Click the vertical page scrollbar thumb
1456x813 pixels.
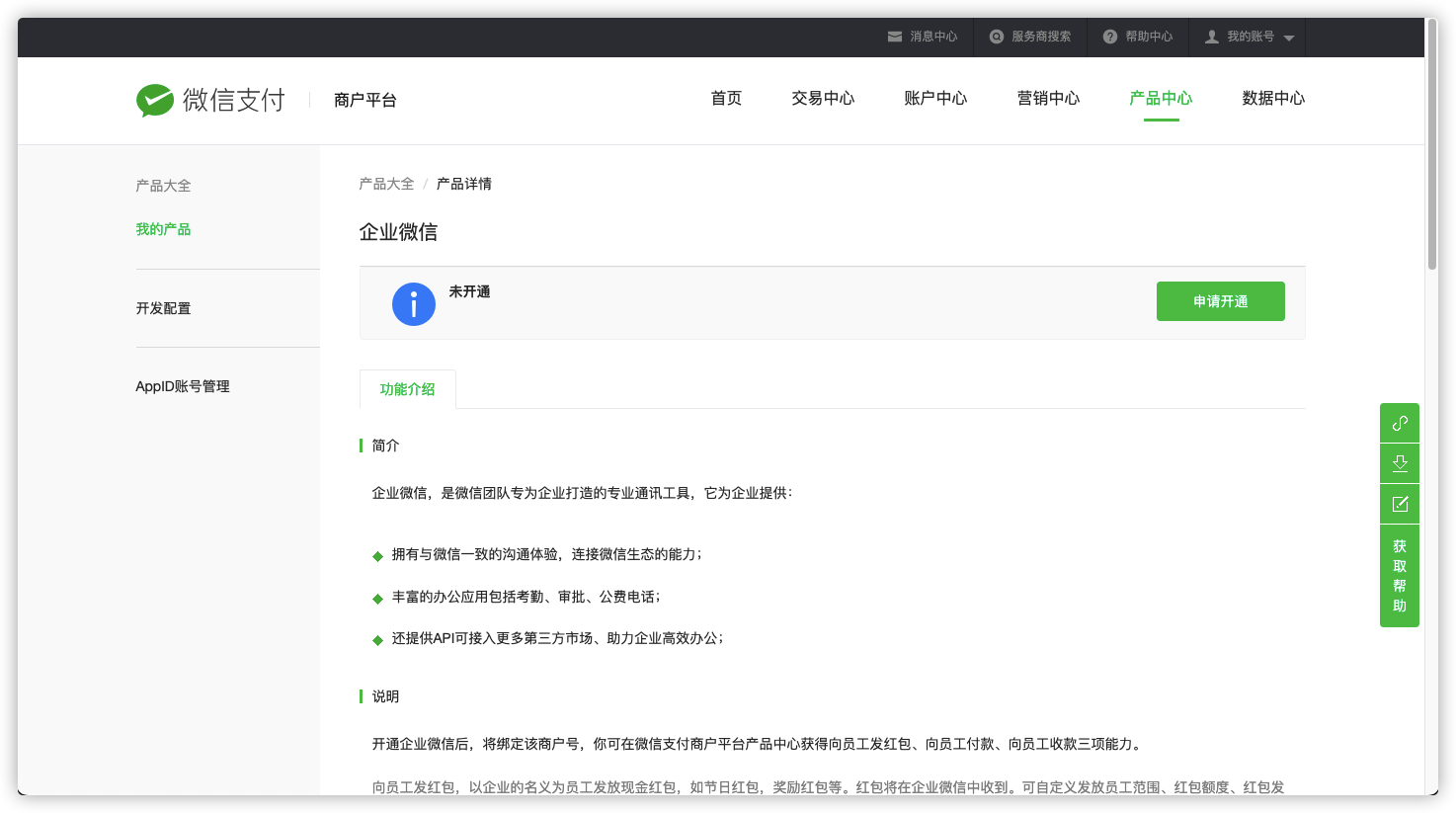[1431, 144]
